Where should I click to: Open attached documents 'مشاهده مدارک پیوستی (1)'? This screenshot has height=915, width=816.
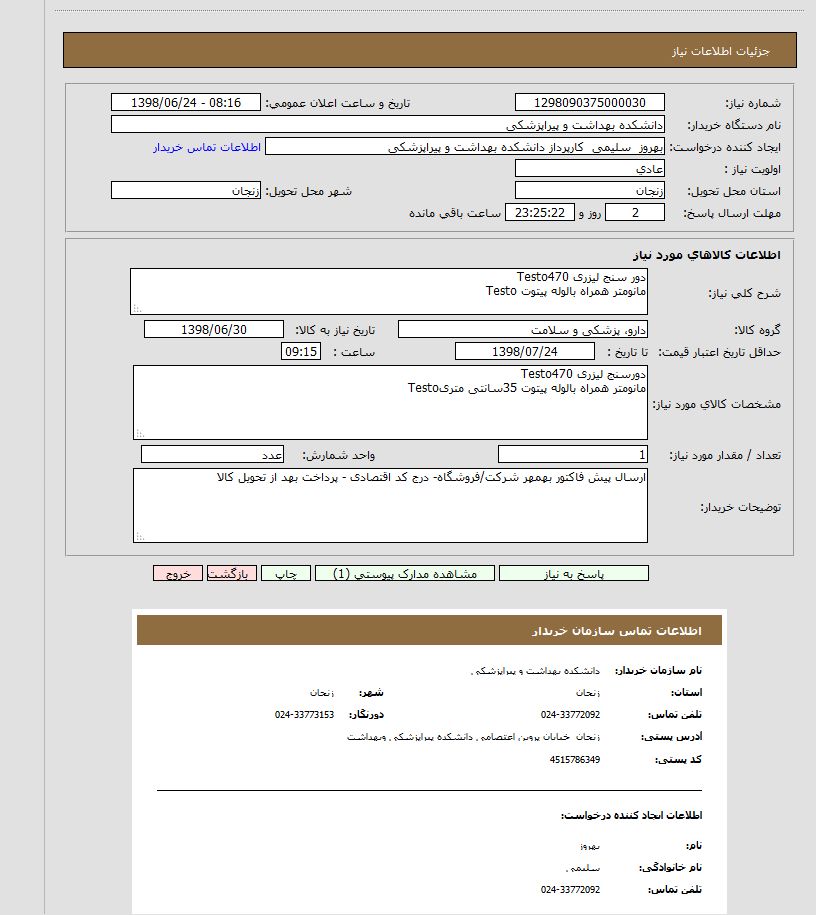(404, 574)
